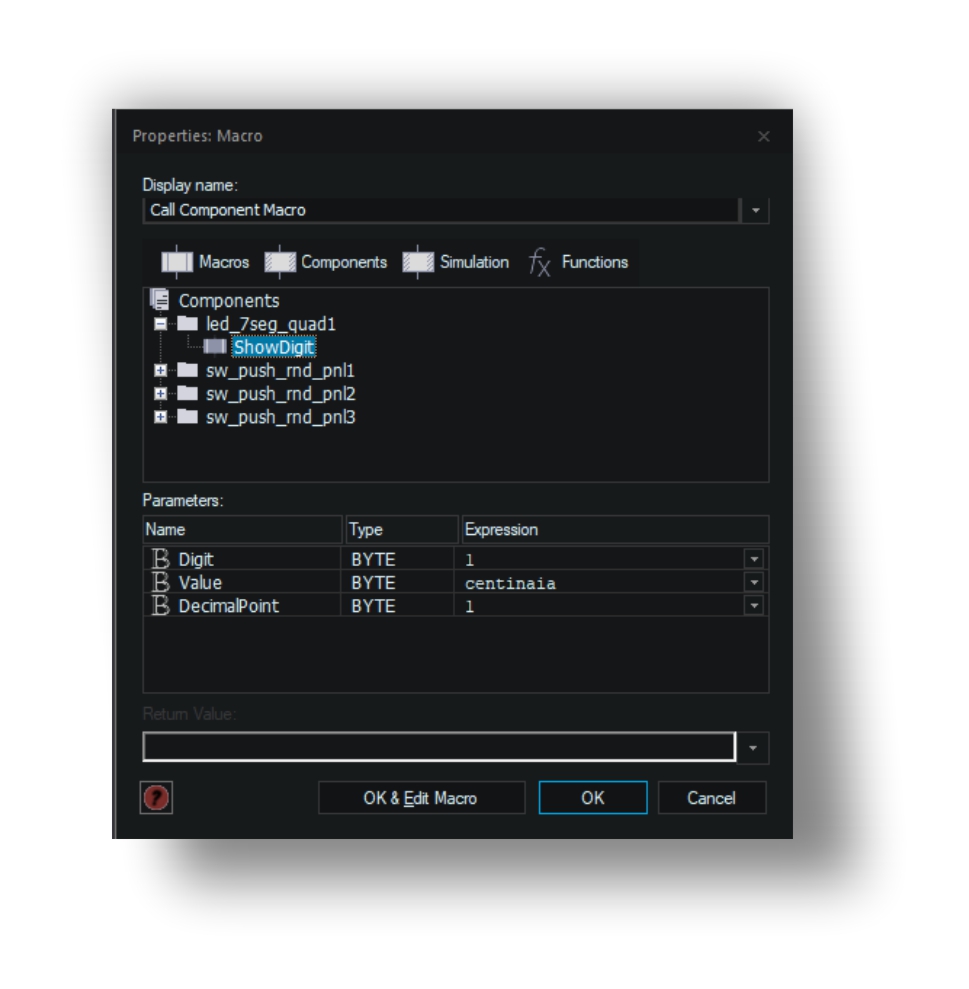This screenshot has height=989, width=969.
Task: Open the Value expression dropdown
Action: [754, 582]
